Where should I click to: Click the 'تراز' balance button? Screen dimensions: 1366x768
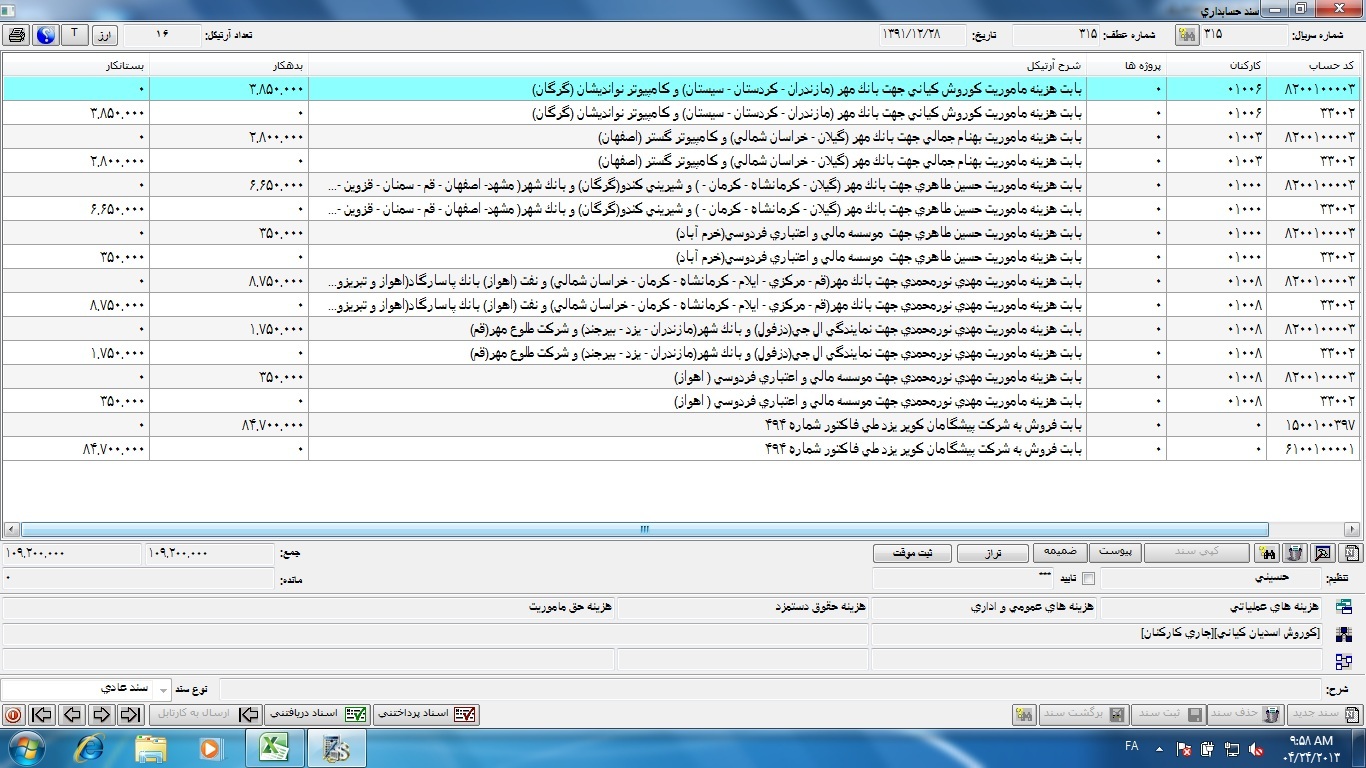tap(992, 553)
